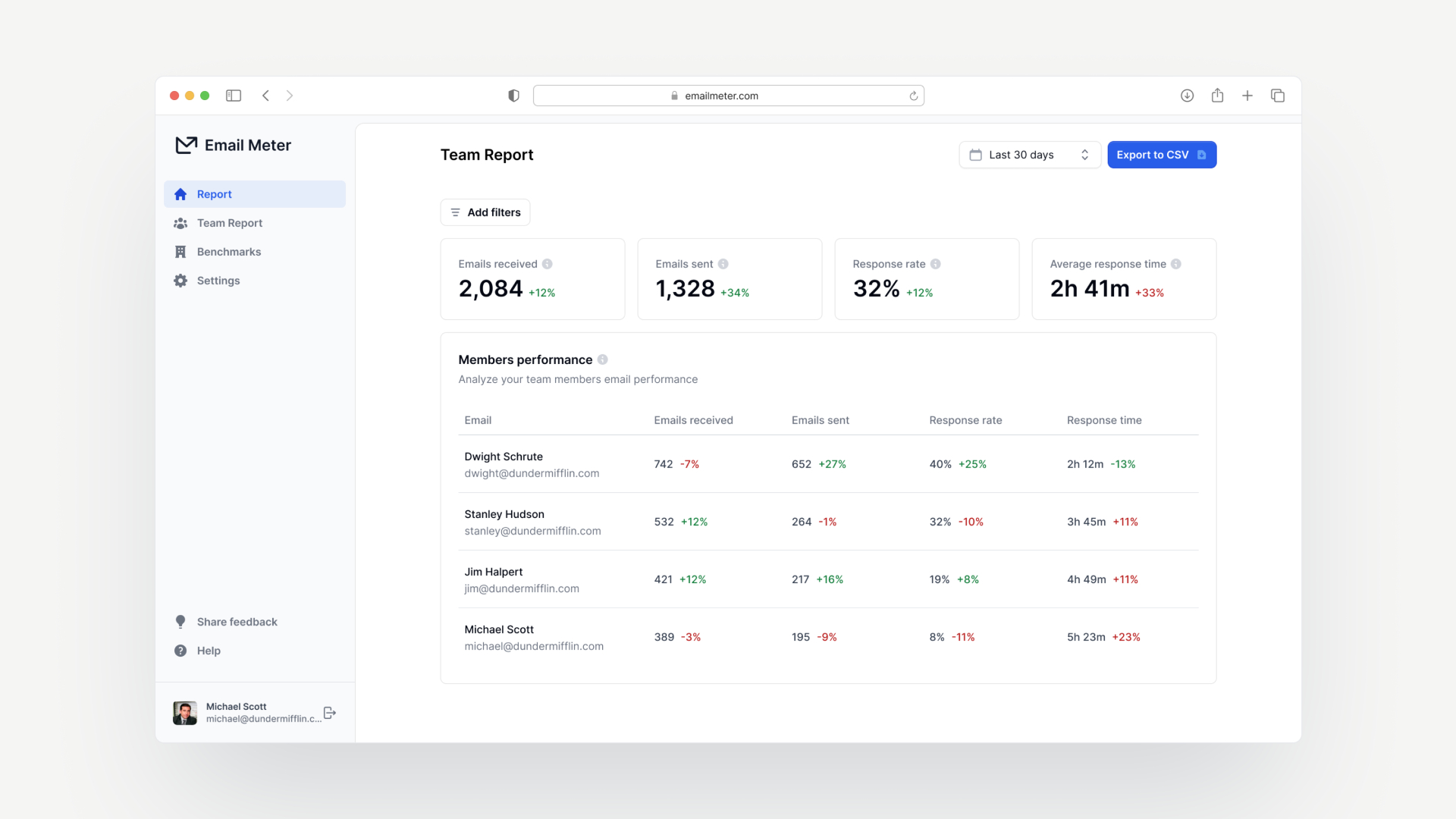Click the logout icon next to Michael Scott
Viewport: 1456px width, 819px height.
(331, 712)
